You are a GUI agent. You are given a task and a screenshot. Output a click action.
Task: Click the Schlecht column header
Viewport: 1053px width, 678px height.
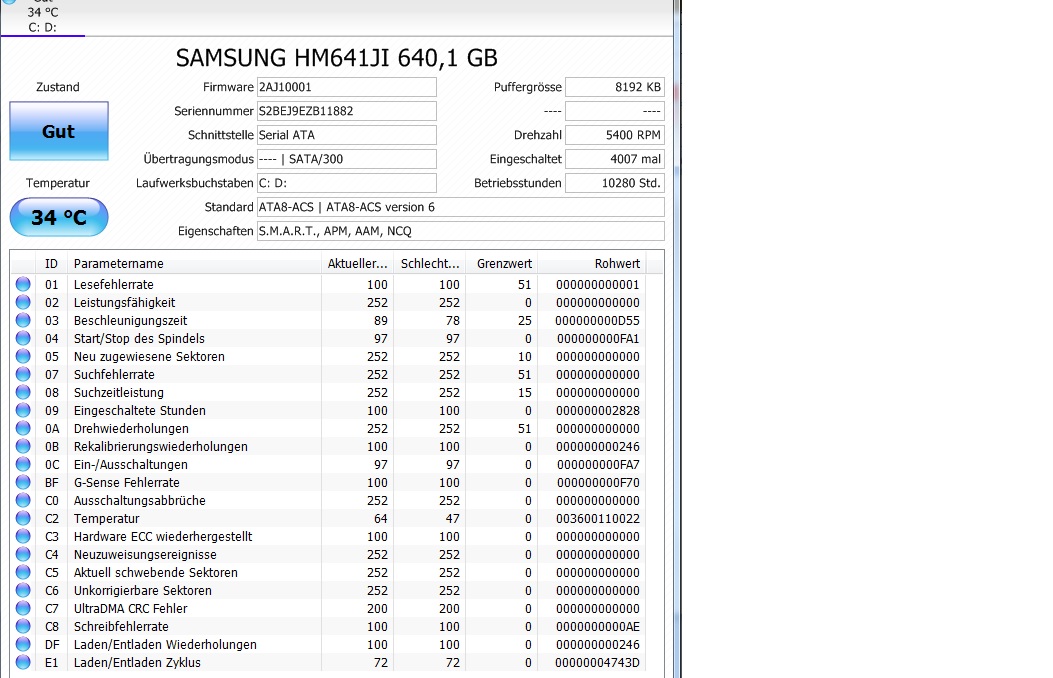click(x=430, y=264)
